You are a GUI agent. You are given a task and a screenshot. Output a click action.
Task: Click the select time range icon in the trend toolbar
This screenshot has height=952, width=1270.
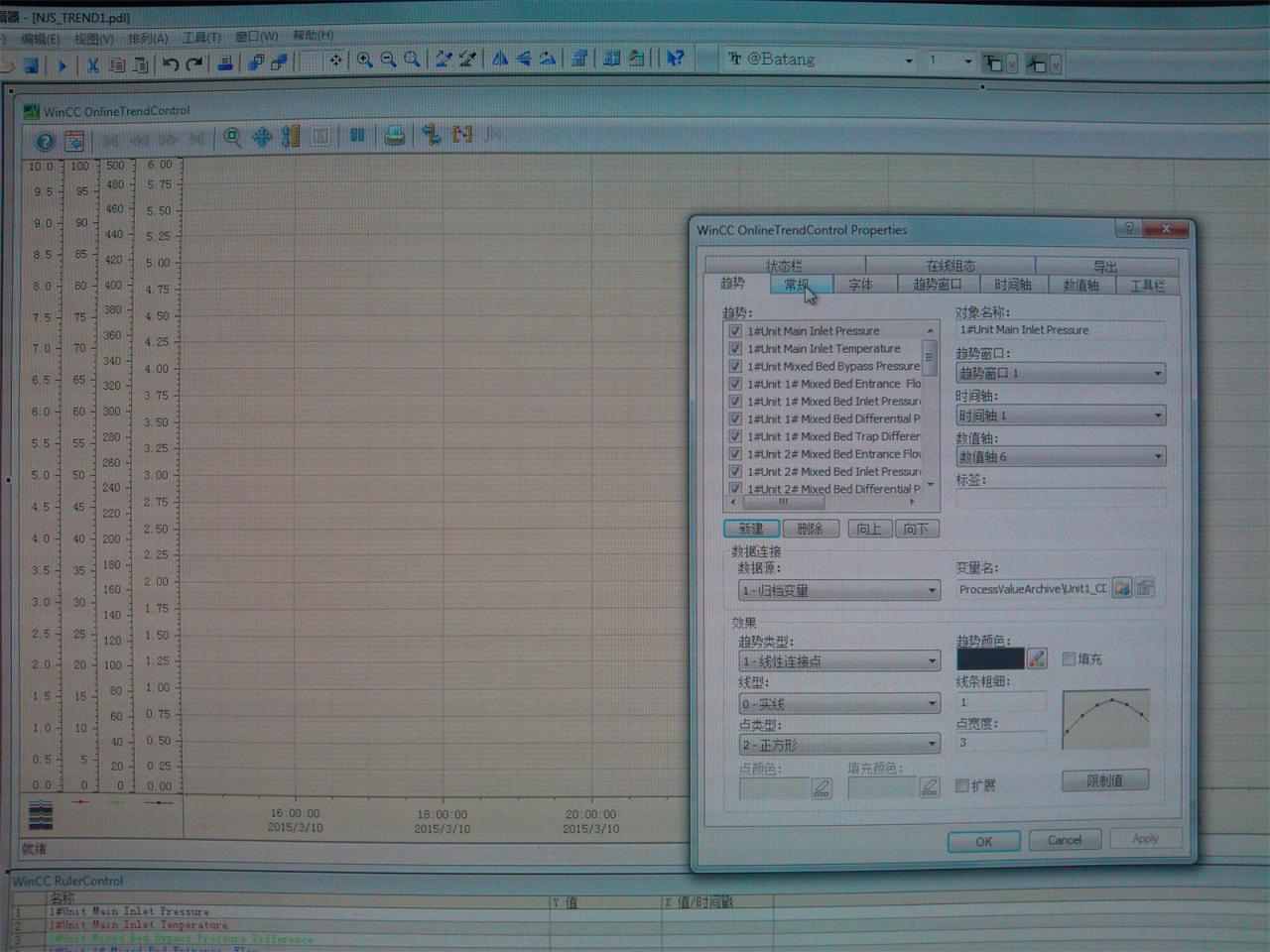click(462, 134)
